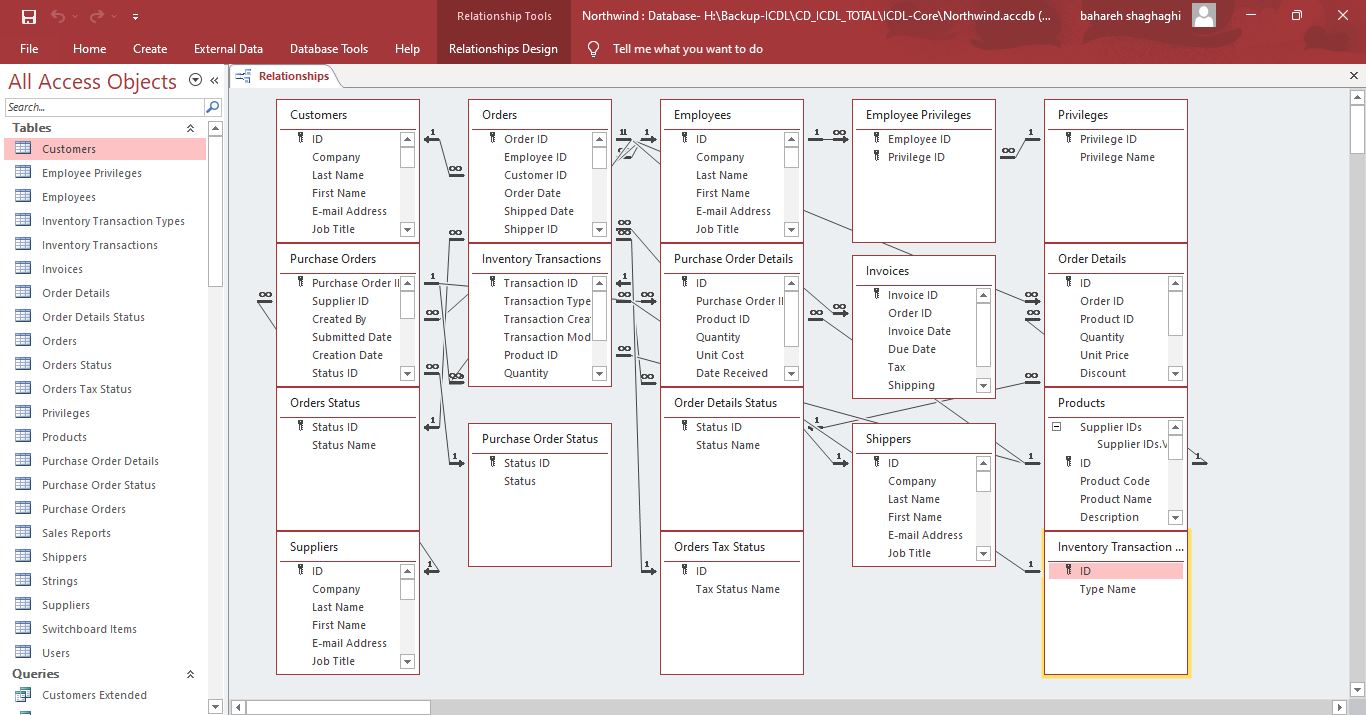This screenshot has height=715, width=1366.
Task: Click the key icon beside Privilege ID in Employee Privileges
Action: (x=876, y=157)
